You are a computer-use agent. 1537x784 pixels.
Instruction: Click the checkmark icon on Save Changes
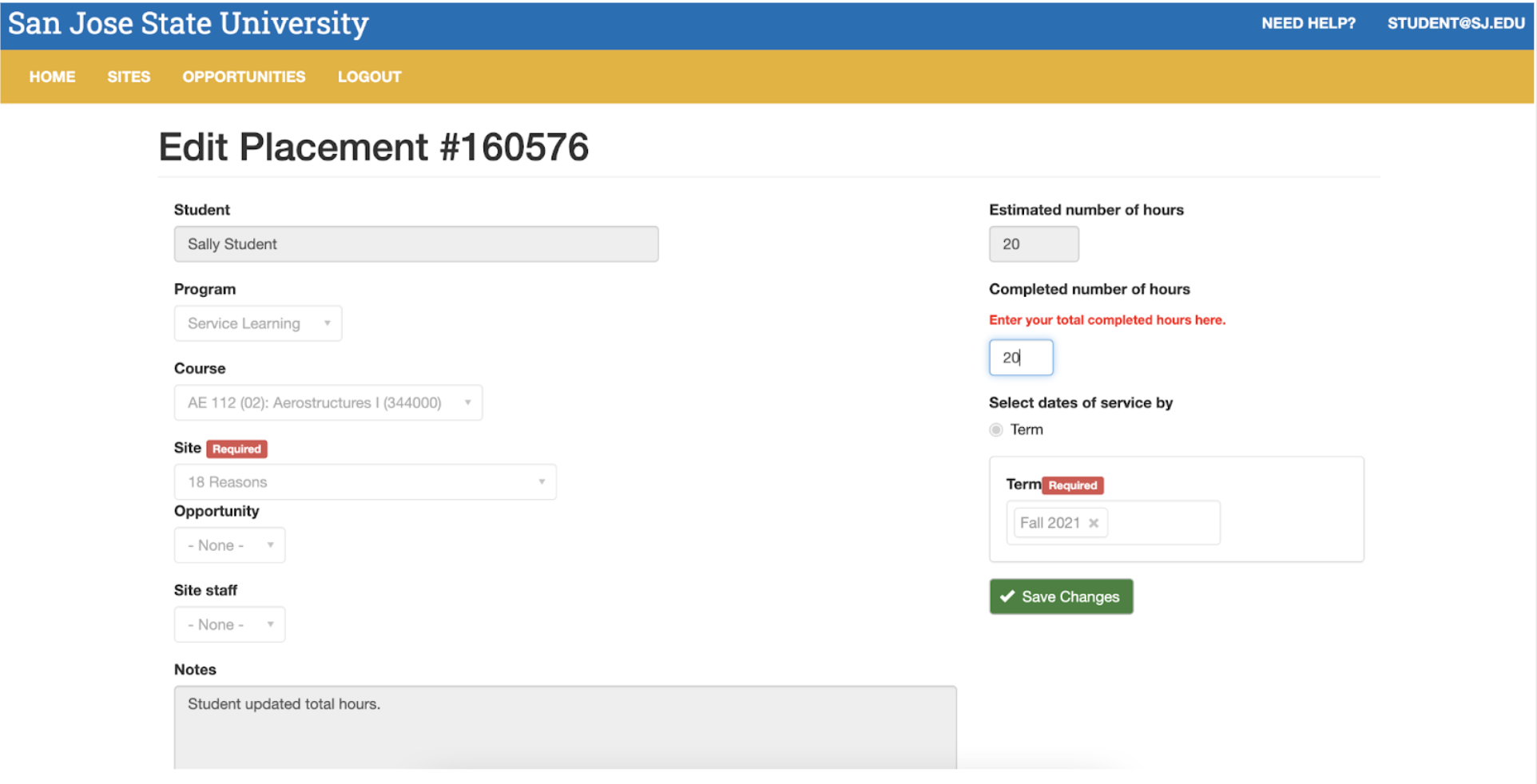(x=1007, y=596)
